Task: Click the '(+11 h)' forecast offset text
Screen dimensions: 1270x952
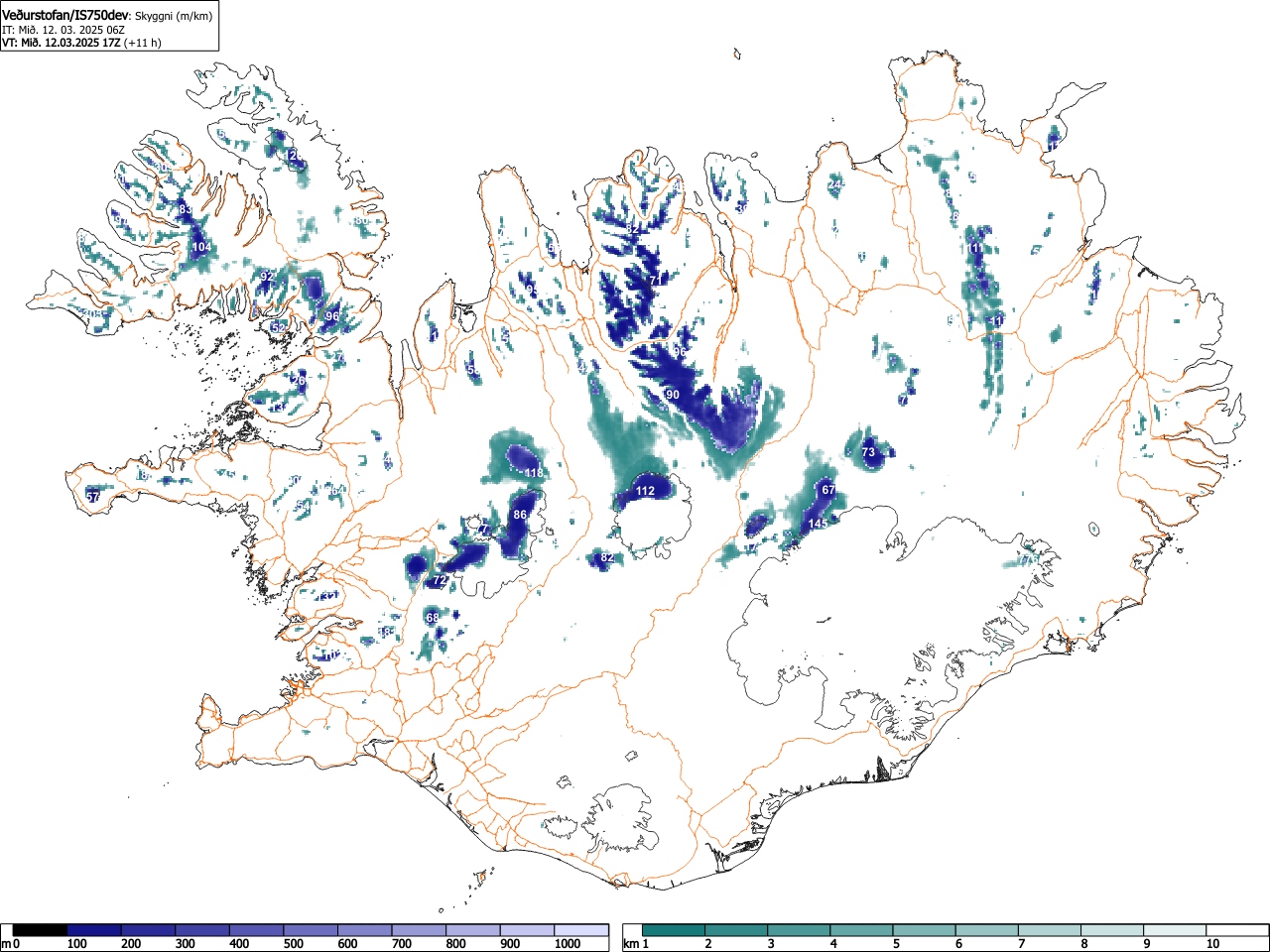Action: coord(143,43)
